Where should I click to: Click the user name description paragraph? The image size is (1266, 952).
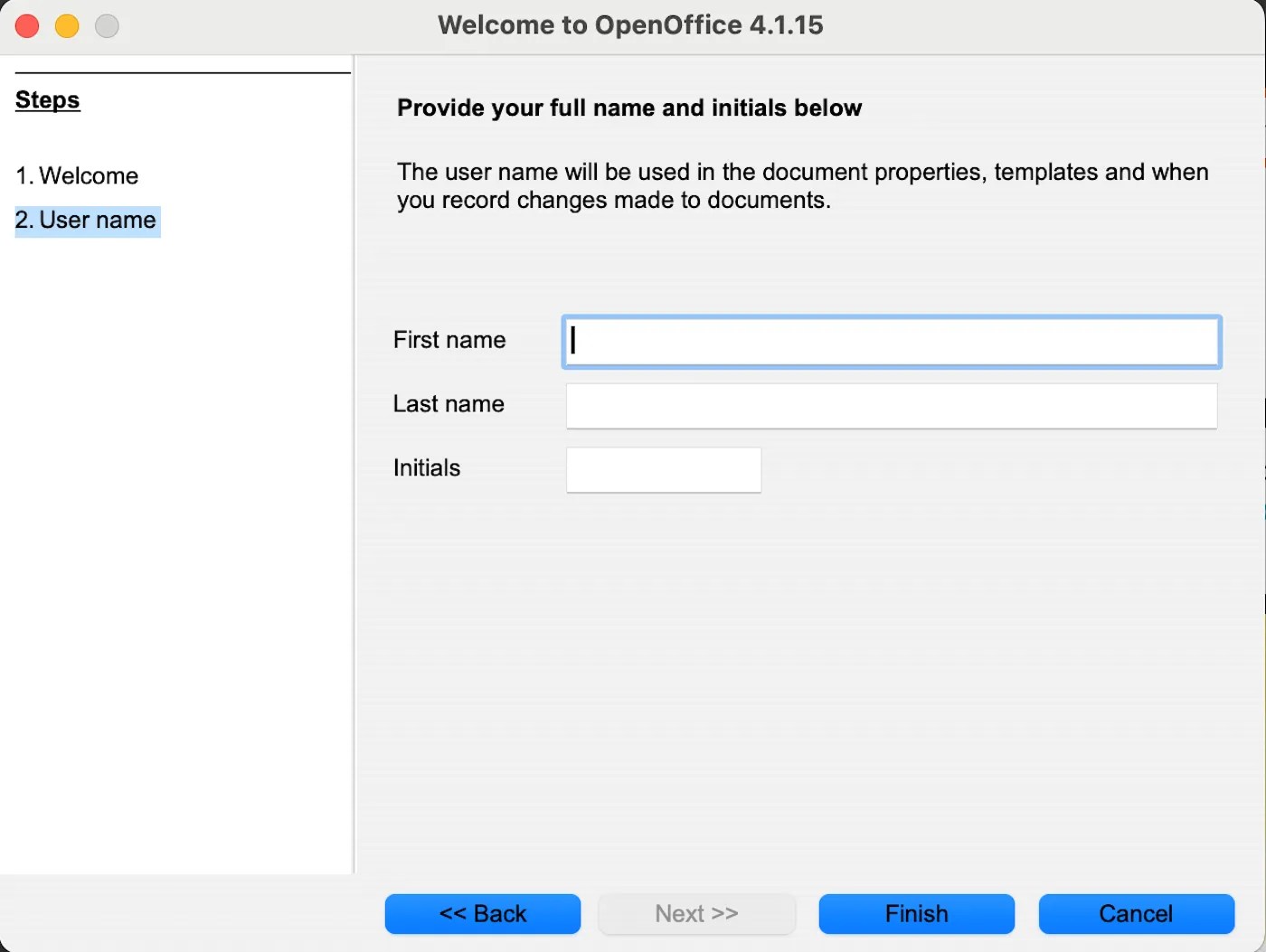coord(802,185)
